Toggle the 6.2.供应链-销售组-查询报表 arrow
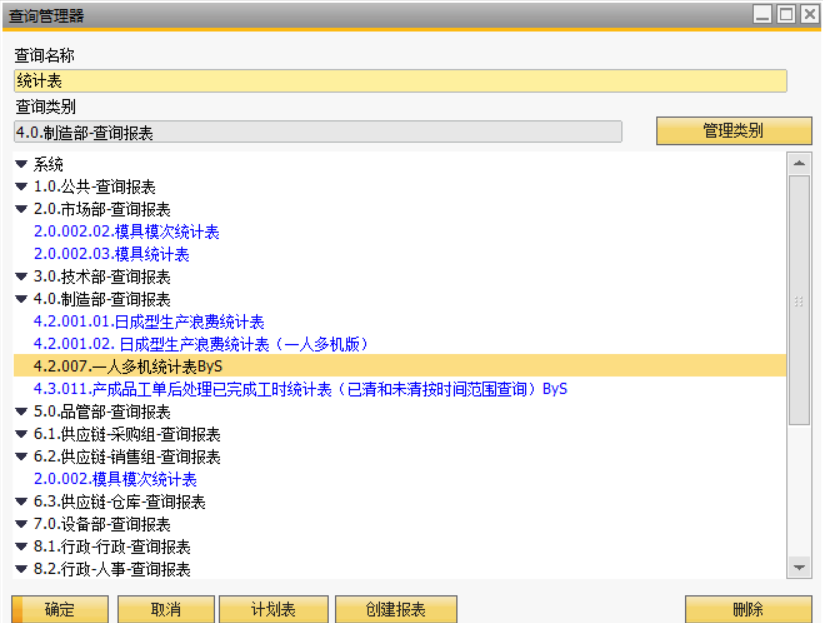This screenshot has height=623, width=823. click(x=22, y=457)
